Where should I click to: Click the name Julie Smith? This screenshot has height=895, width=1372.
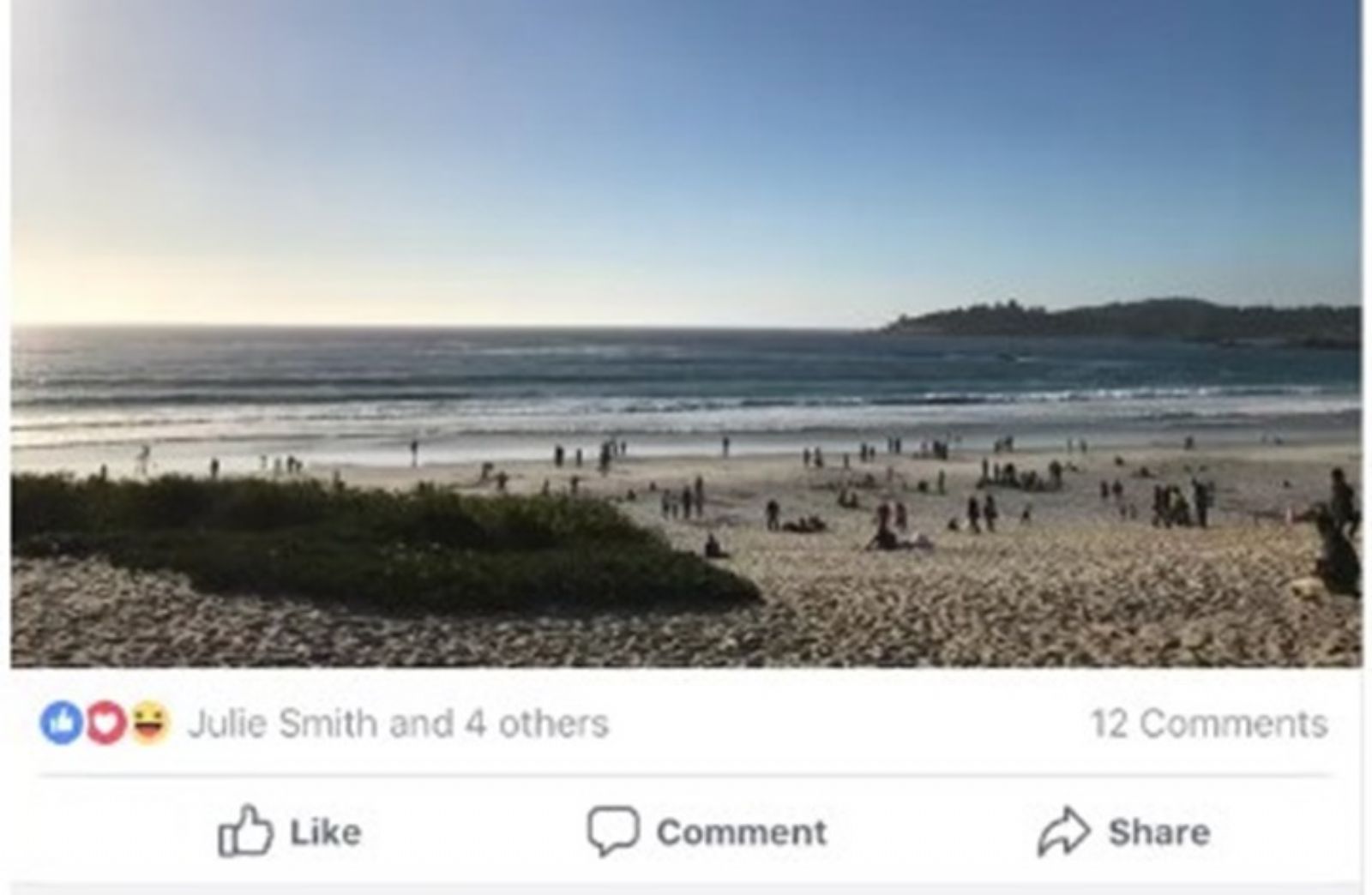tap(282, 724)
